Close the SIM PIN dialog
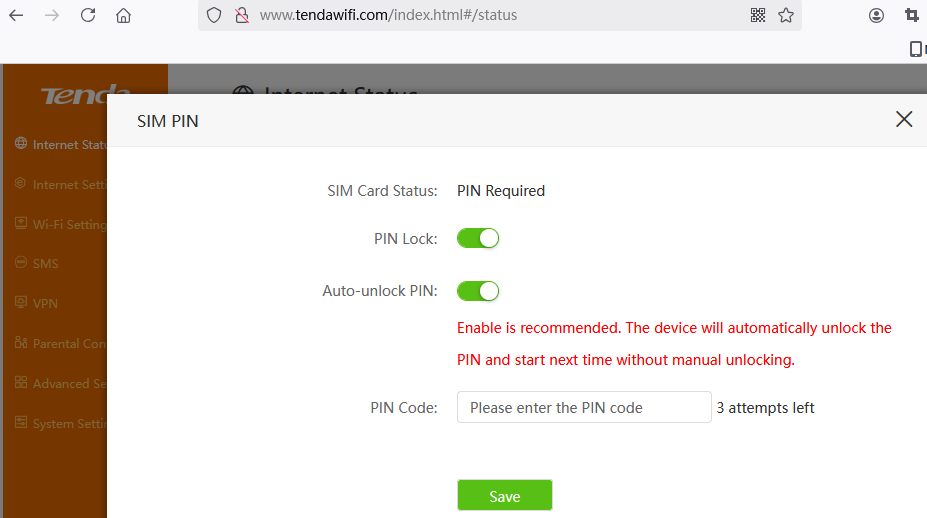Screen dimensions: 927x518 coord(904,120)
